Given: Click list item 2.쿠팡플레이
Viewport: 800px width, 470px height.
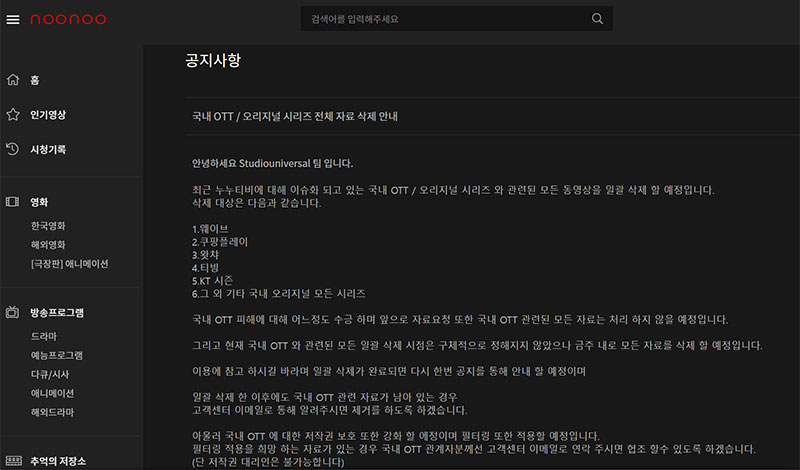Looking at the screenshot, I should [x=220, y=242].
